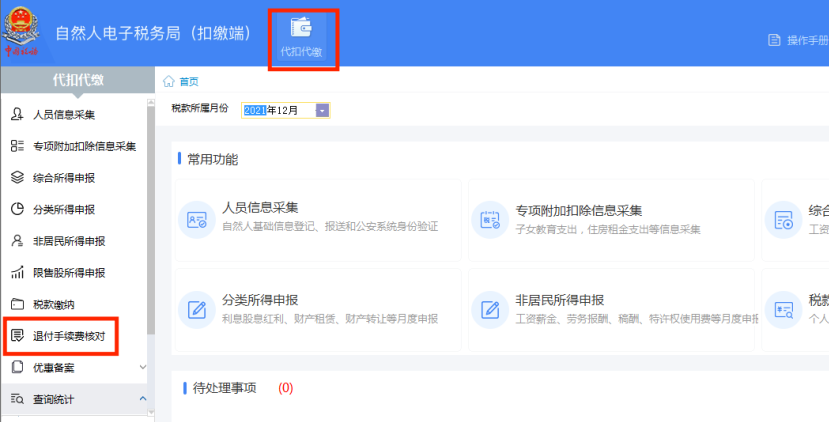Image resolution: width=829 pixels, height=422 pixels.
Task: Click the home icon beside 首页
Action: click(x=169, y=81)
